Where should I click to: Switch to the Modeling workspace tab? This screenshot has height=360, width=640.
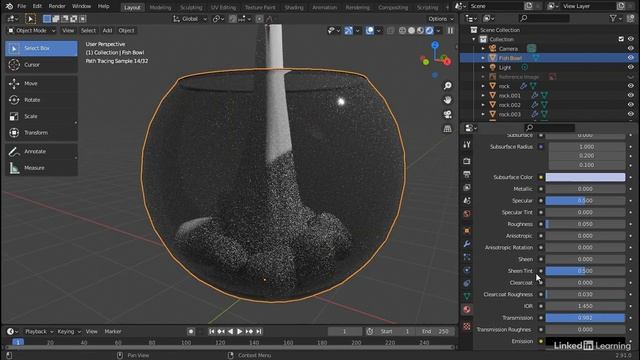click(x=160, y=7)
